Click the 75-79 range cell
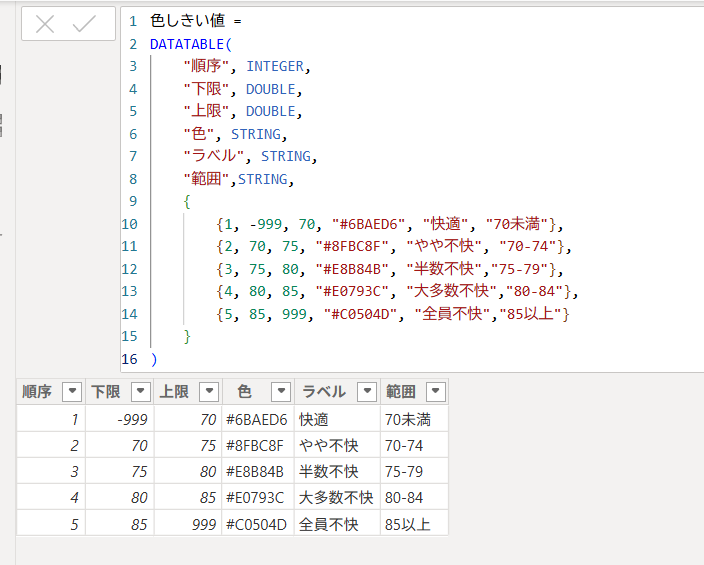Viewport: 704px width, 565px height. tap(414, 471)
